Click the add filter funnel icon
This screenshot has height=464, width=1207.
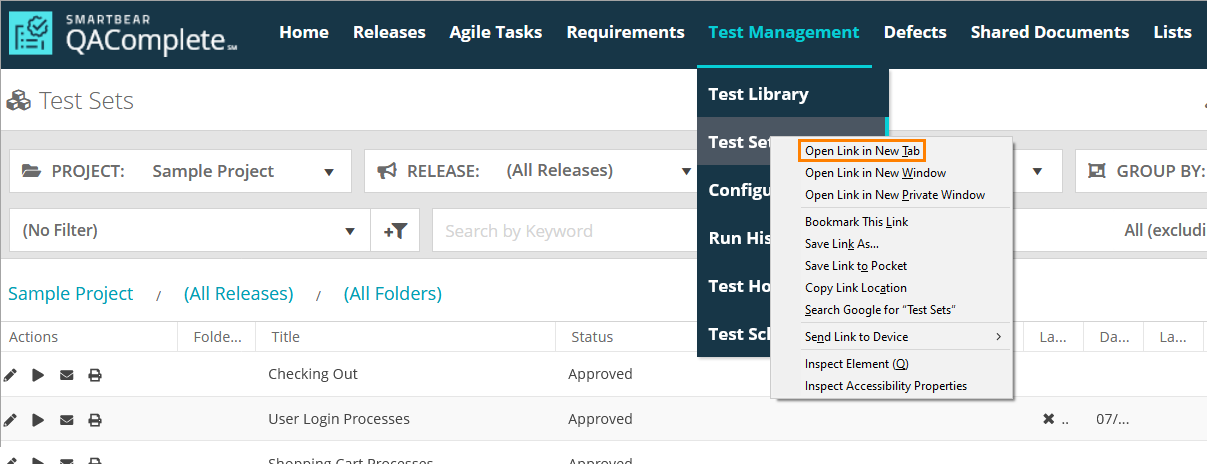[x=396, y=231]
